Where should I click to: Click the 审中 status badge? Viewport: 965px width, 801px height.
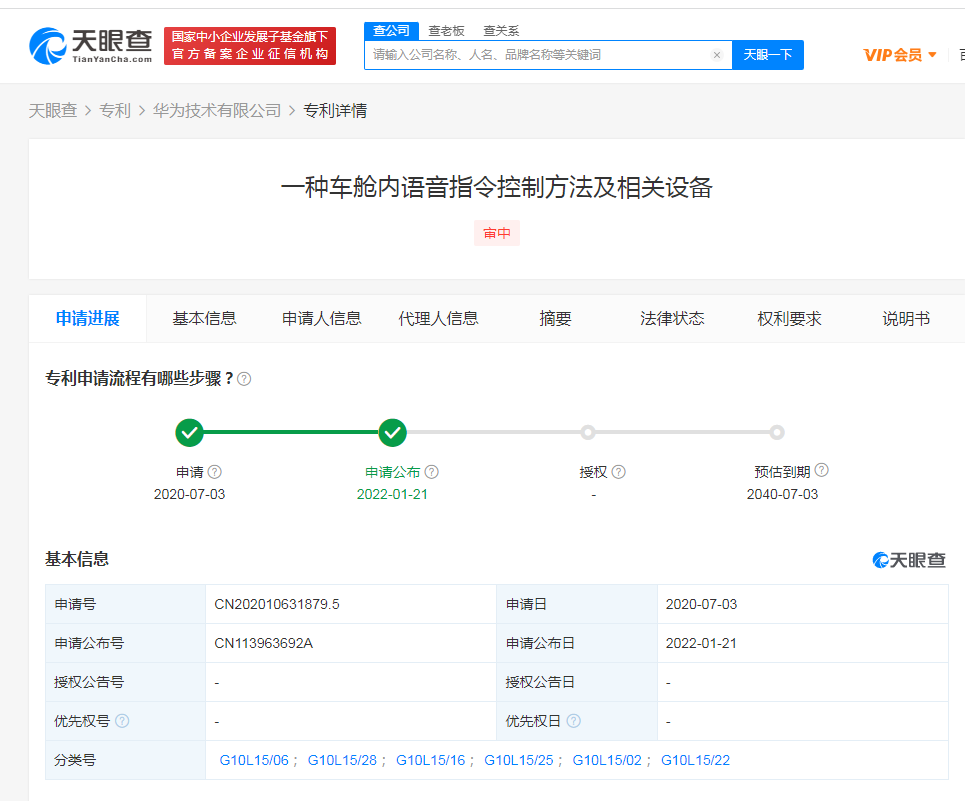(497, 233)
